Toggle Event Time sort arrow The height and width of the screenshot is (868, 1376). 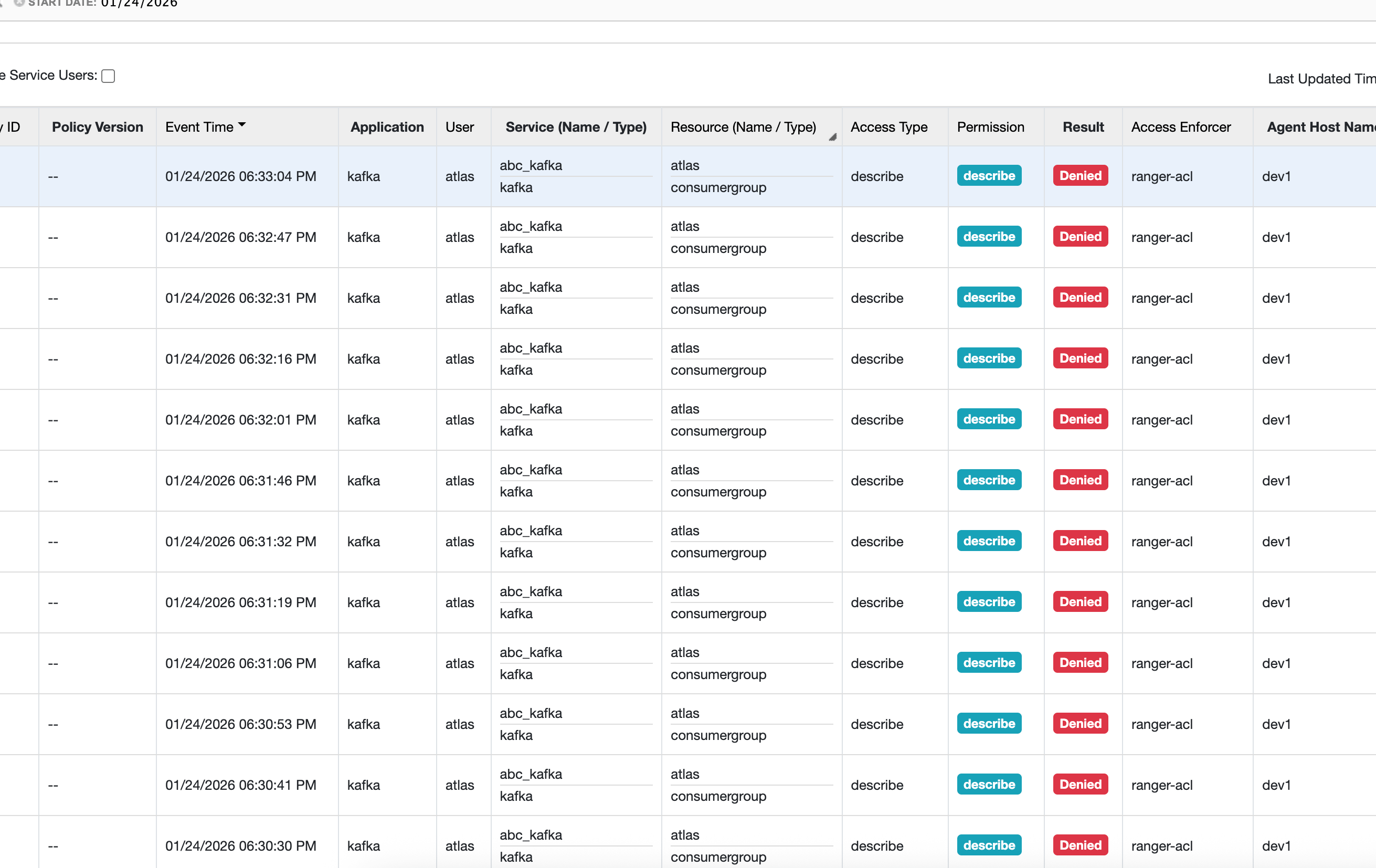coord(242,124)
